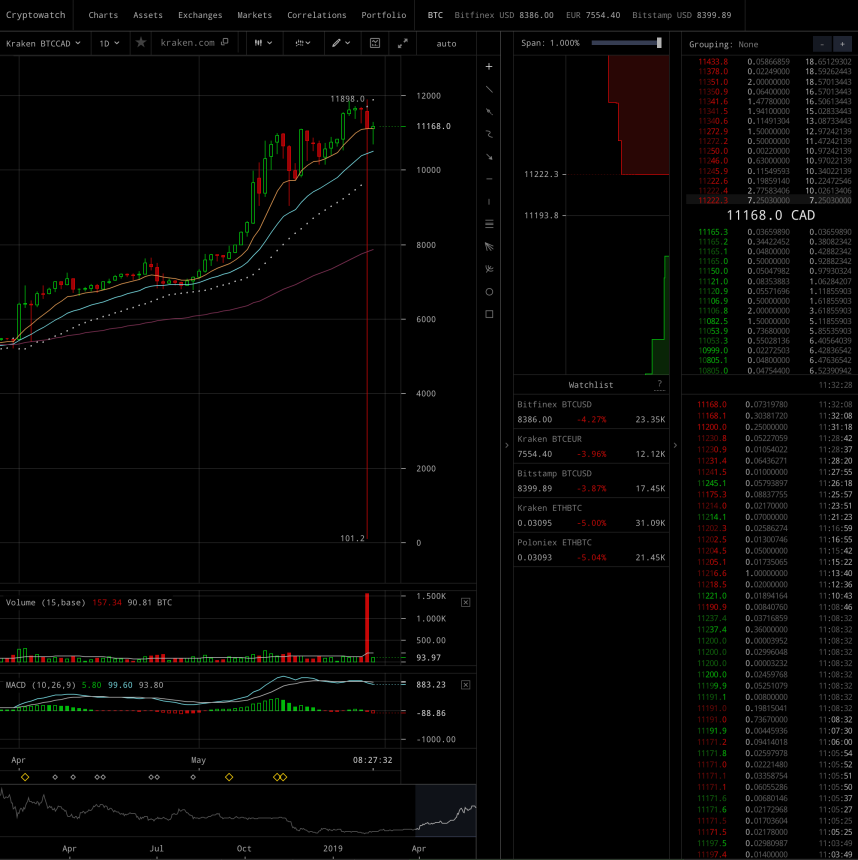Expand the candlestick chart type dropdown
This screenshot has width=858, height=860.
(x=263, y=43)
